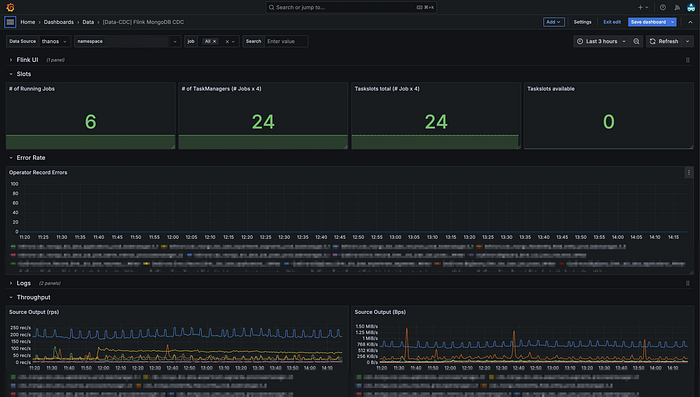
Task: Click the Data Source variable label
Action: [22, 41]
